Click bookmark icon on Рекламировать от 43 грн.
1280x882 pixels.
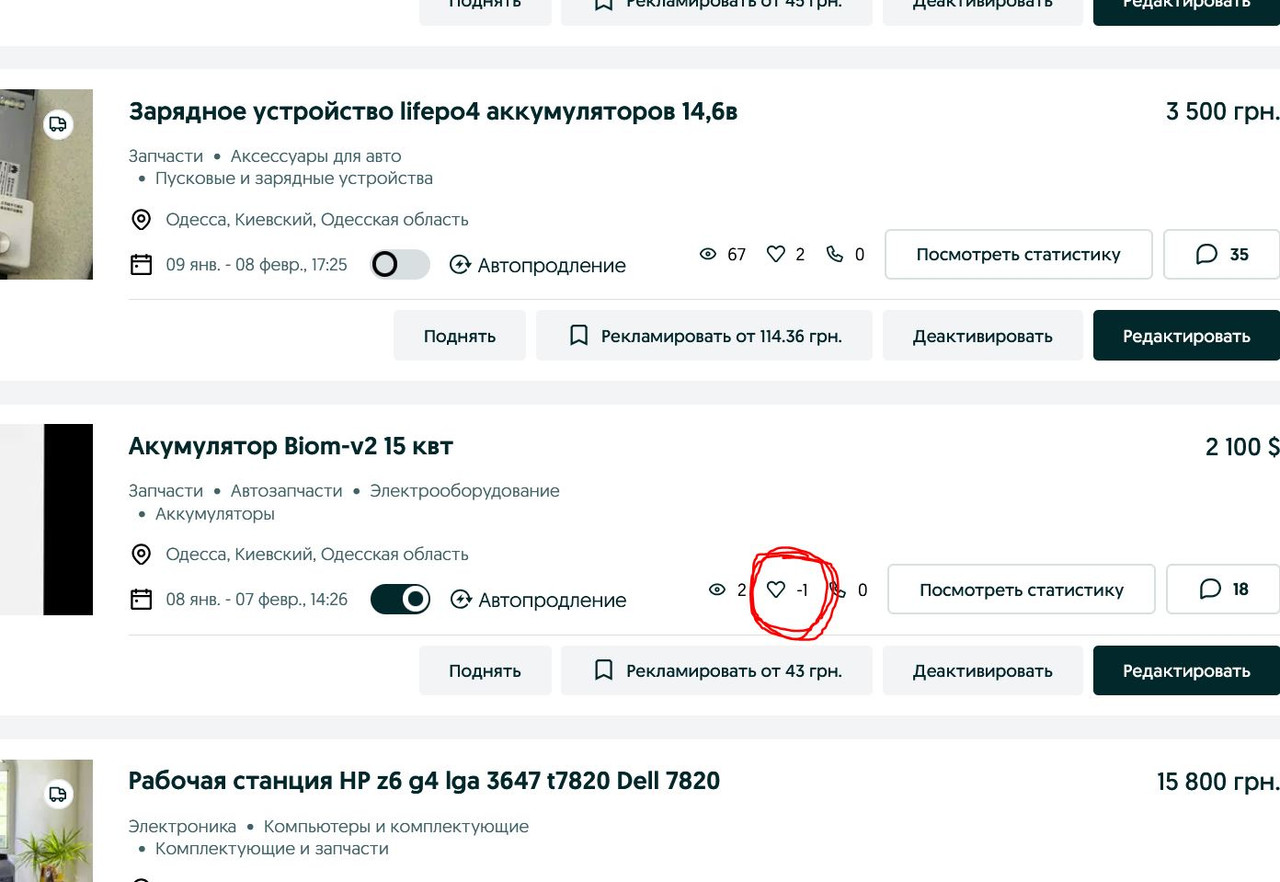pyautogui.click(x=603, y=670)
